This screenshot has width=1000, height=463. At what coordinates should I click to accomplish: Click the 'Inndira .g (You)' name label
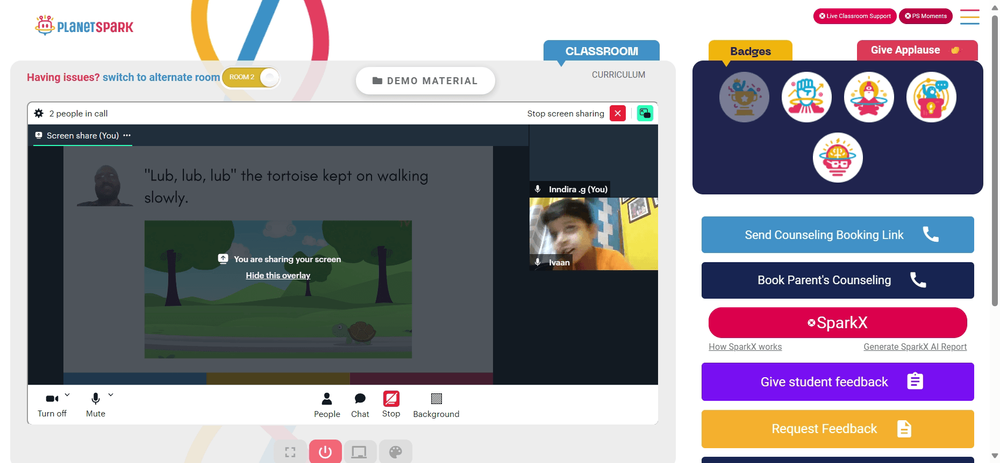(x=578, y=189)
